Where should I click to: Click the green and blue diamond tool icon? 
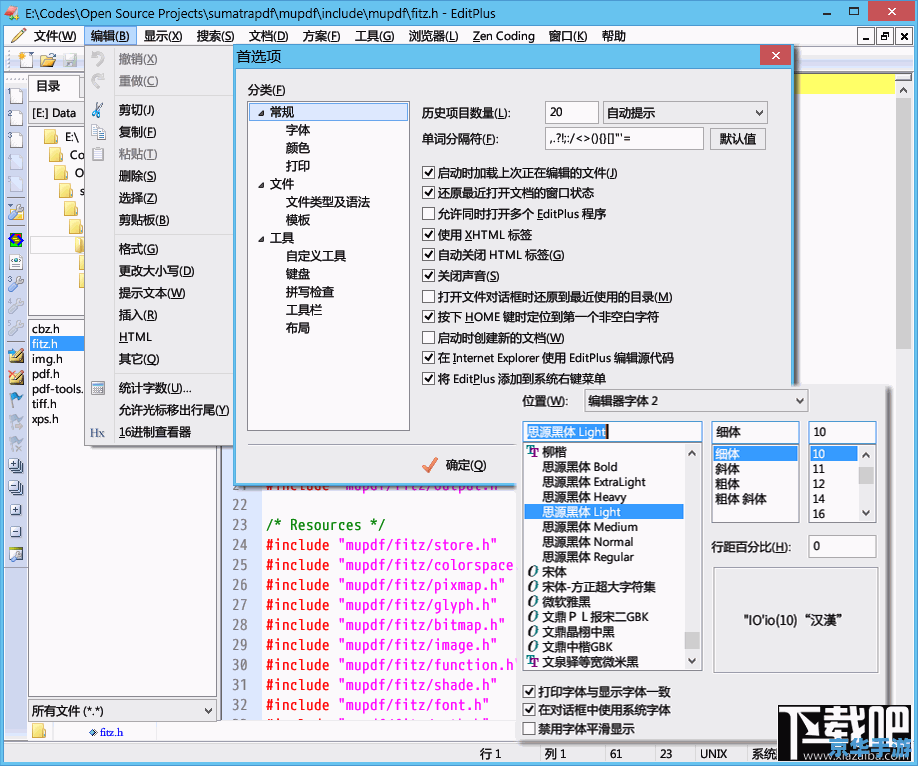pyautogui.click(x=16, y=240)
